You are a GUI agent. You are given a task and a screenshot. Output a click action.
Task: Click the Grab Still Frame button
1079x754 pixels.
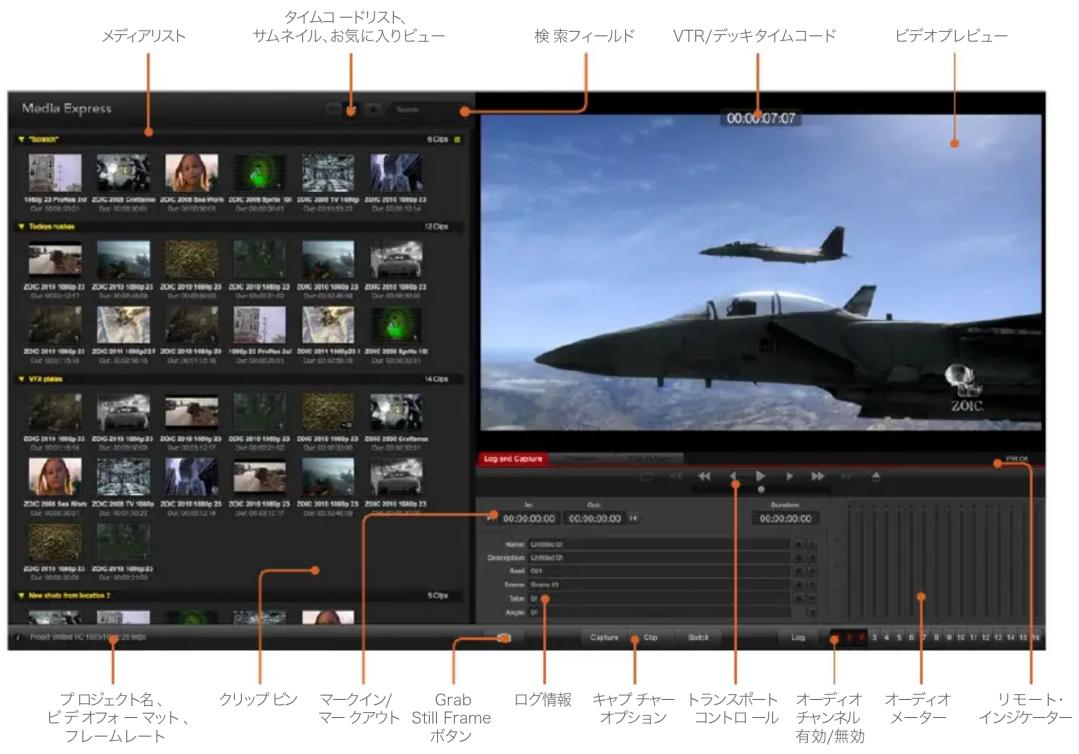pos(502,638)
